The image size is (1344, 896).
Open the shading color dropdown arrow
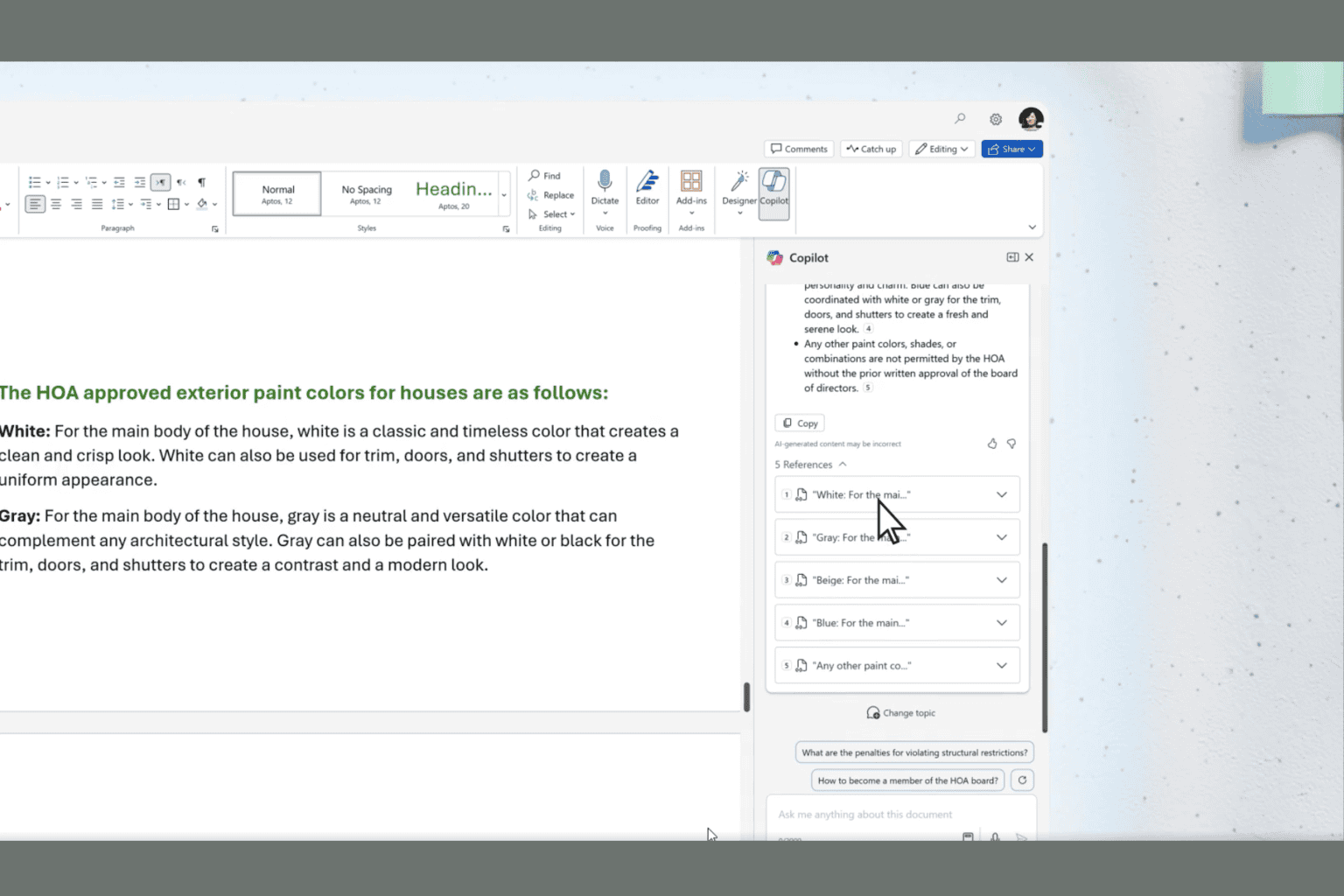pos(214,205)
